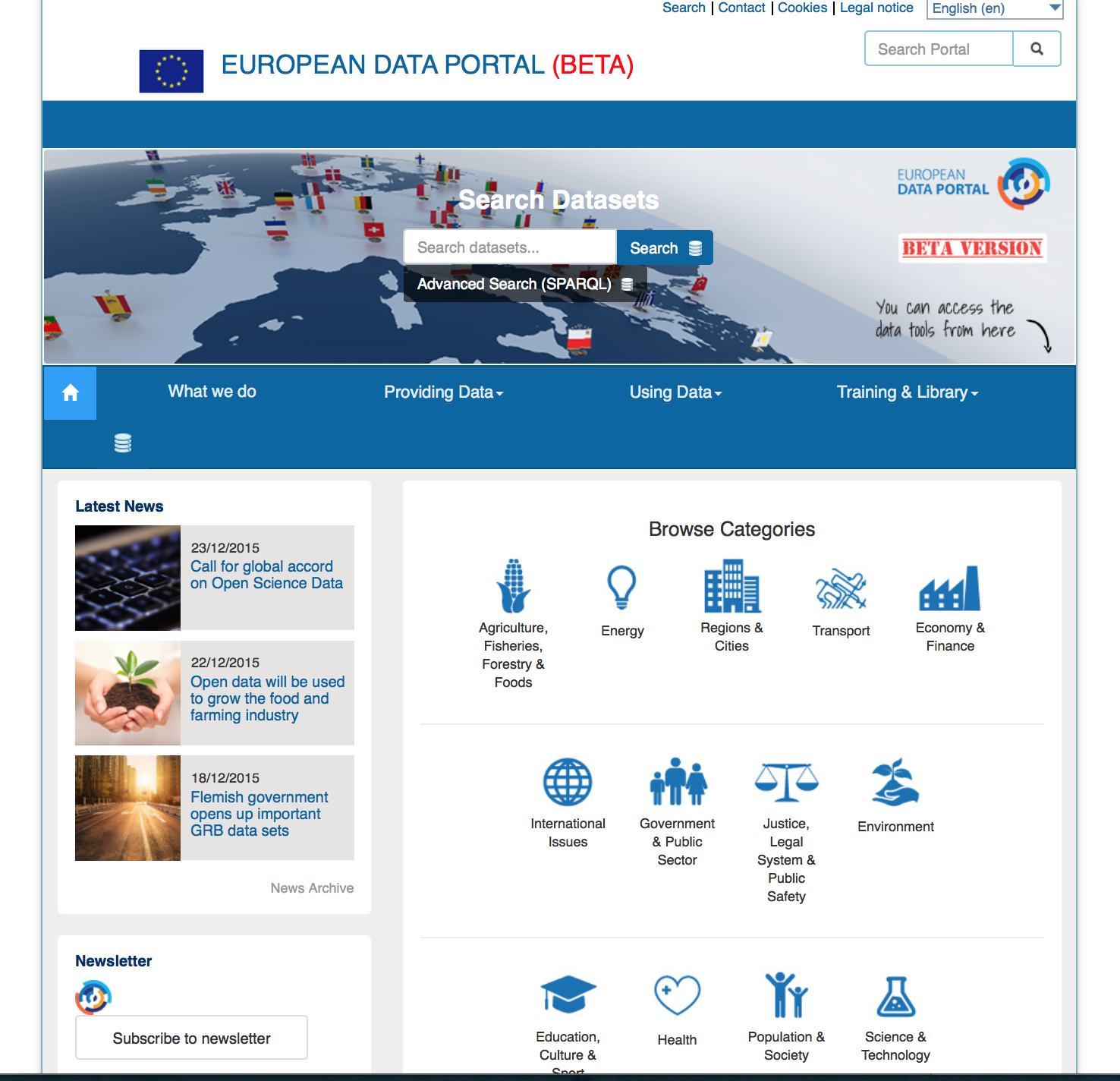Click the blue Search datasets button
Image resolution: width=1120 pixels, height=1081 pixels.
point(665,247)
